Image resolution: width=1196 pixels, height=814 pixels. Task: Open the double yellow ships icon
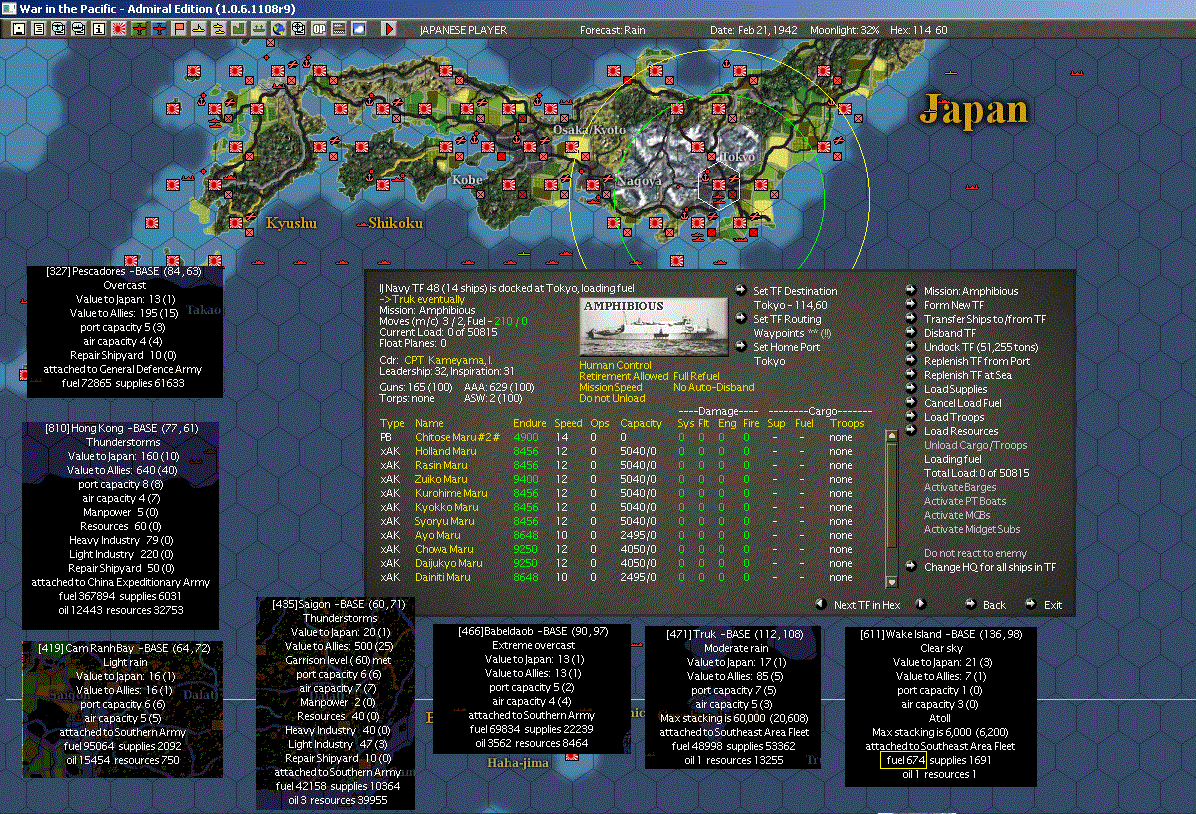[x=218, y=29]
